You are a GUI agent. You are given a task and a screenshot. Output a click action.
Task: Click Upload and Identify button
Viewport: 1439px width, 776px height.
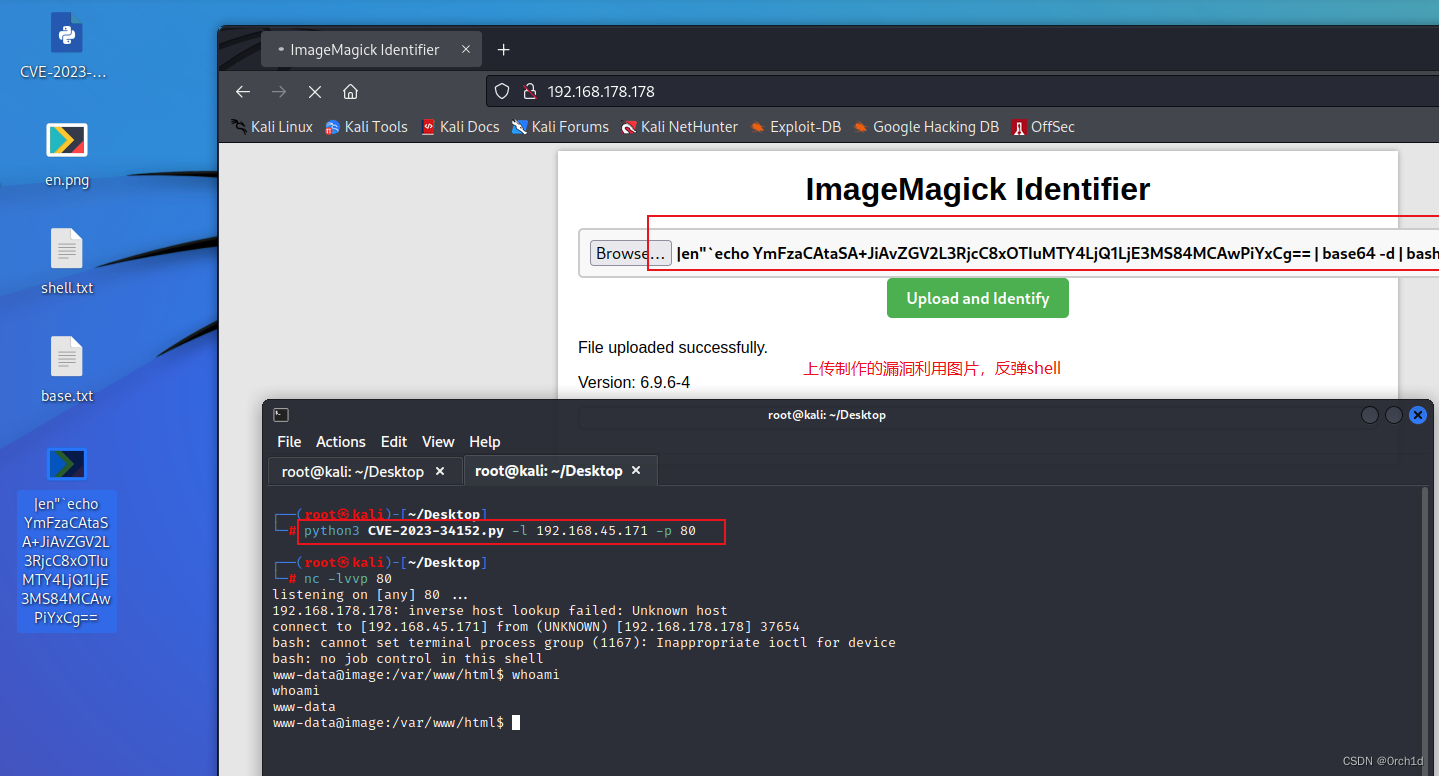978,298
